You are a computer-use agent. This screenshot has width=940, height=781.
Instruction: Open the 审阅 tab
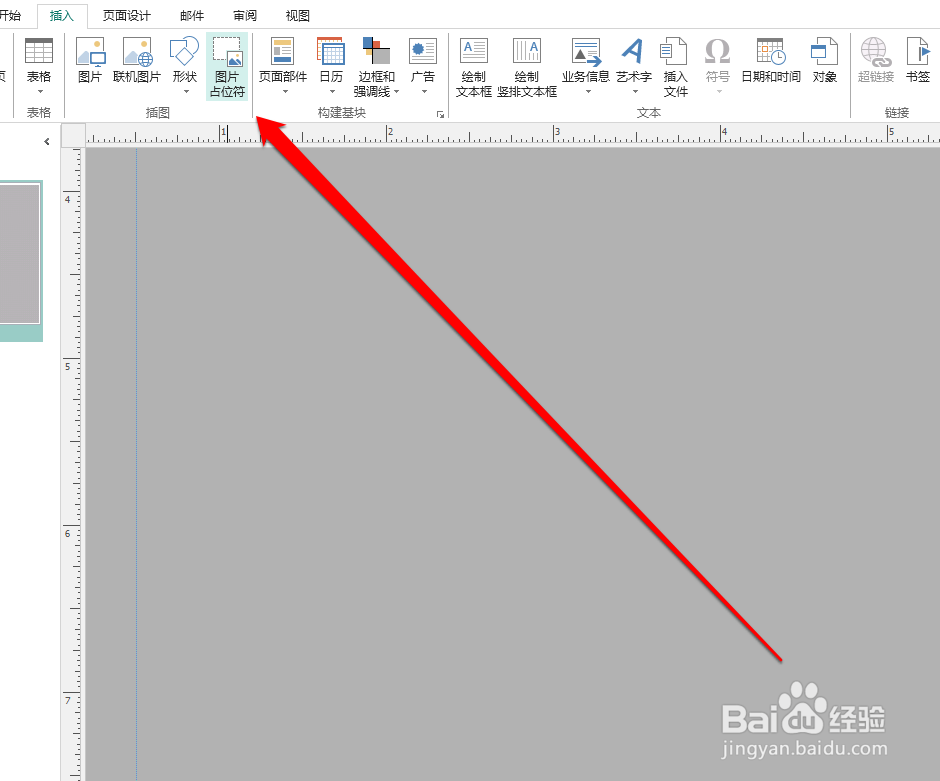coord(245,16)
